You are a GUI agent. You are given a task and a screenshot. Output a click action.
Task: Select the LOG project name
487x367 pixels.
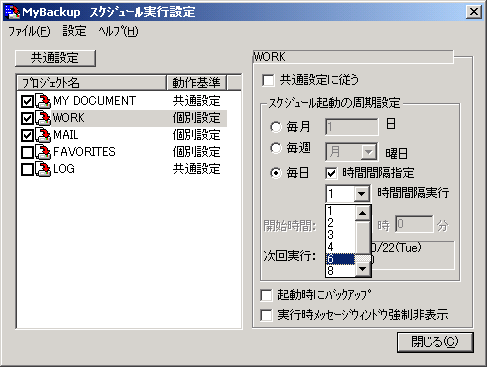click(64, 169)
